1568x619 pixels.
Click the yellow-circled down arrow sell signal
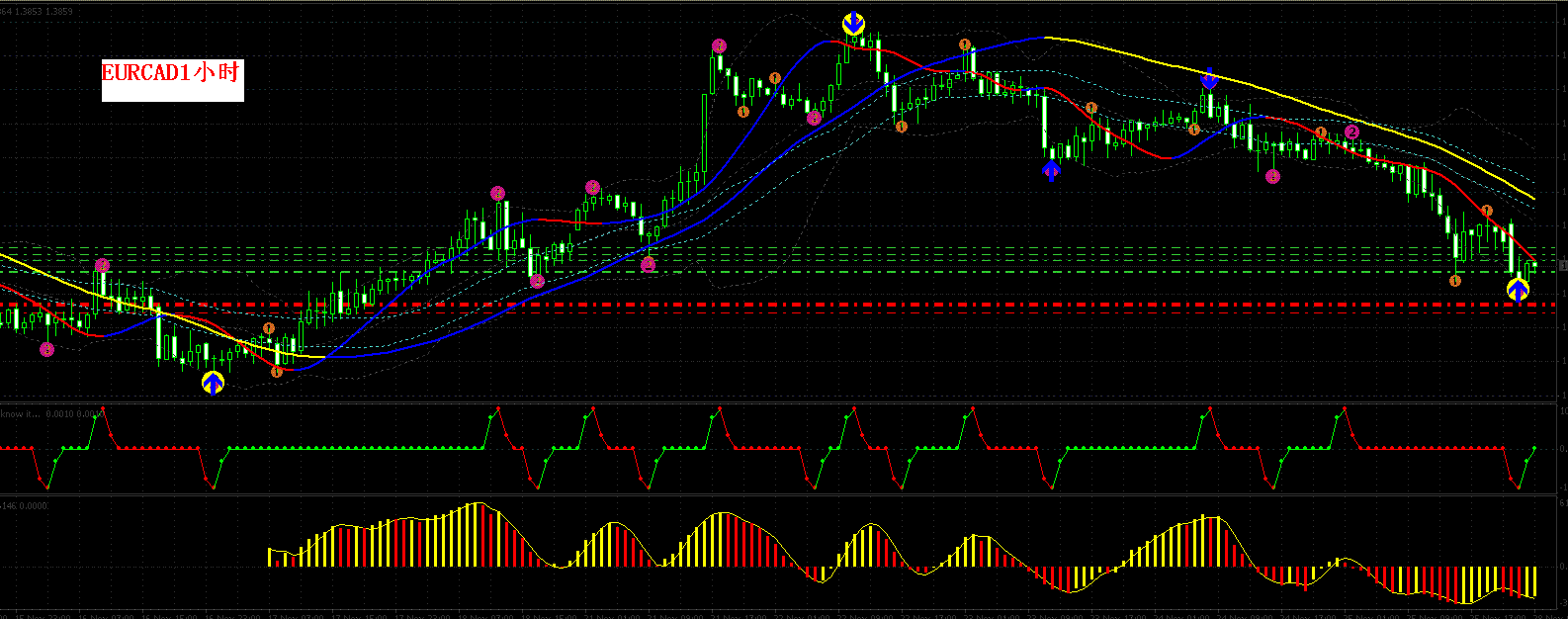[853, 24]
